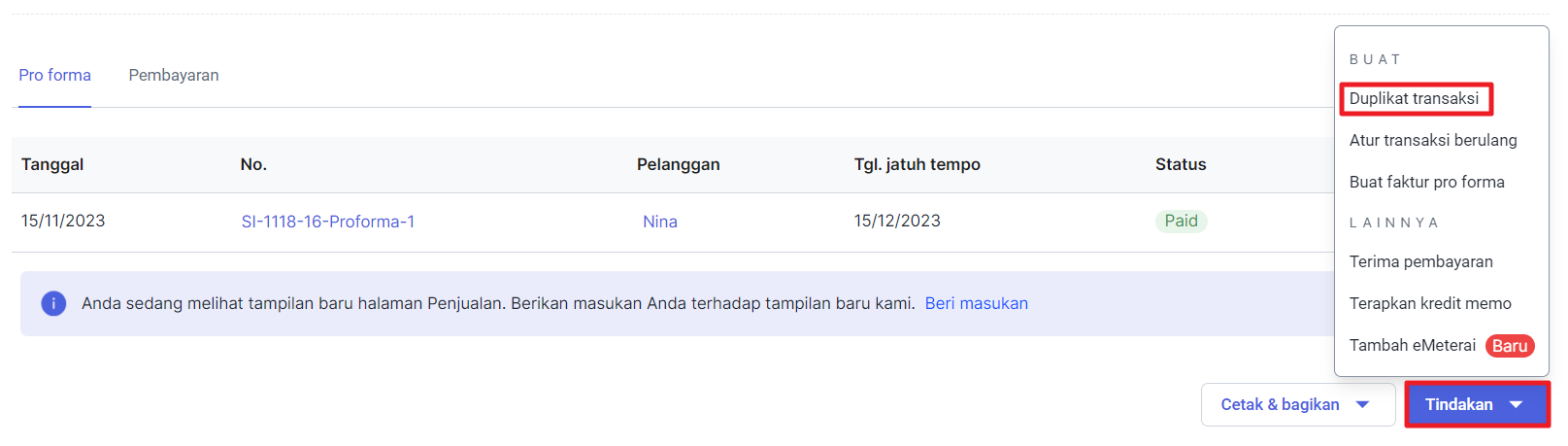Click the blue info icon in banner
Image resolution: width=1568 pixels, height=446 pixels.
point(53,303)
